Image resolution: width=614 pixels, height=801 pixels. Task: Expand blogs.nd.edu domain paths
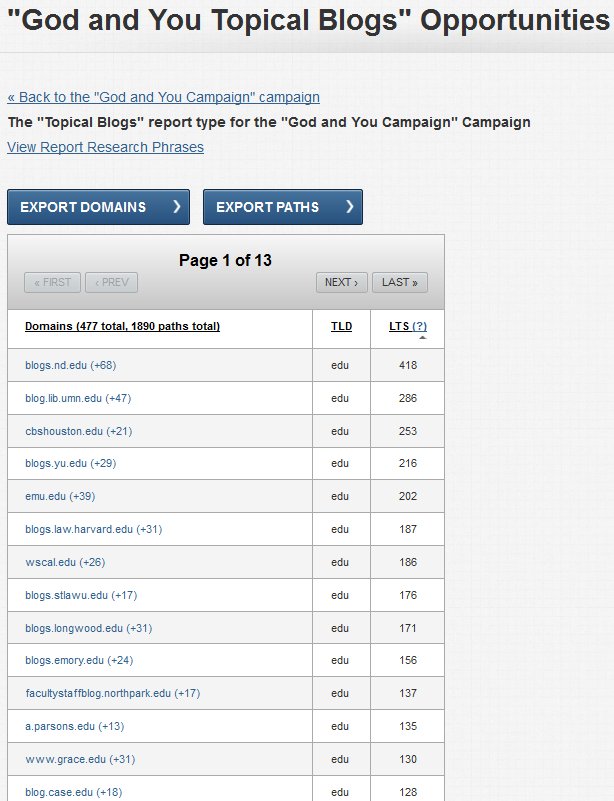tap(70, 365)
